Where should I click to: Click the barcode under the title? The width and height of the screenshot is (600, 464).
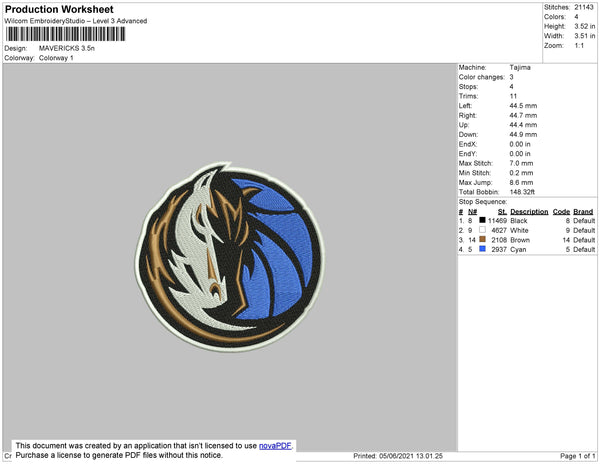(x=65, y=34)
